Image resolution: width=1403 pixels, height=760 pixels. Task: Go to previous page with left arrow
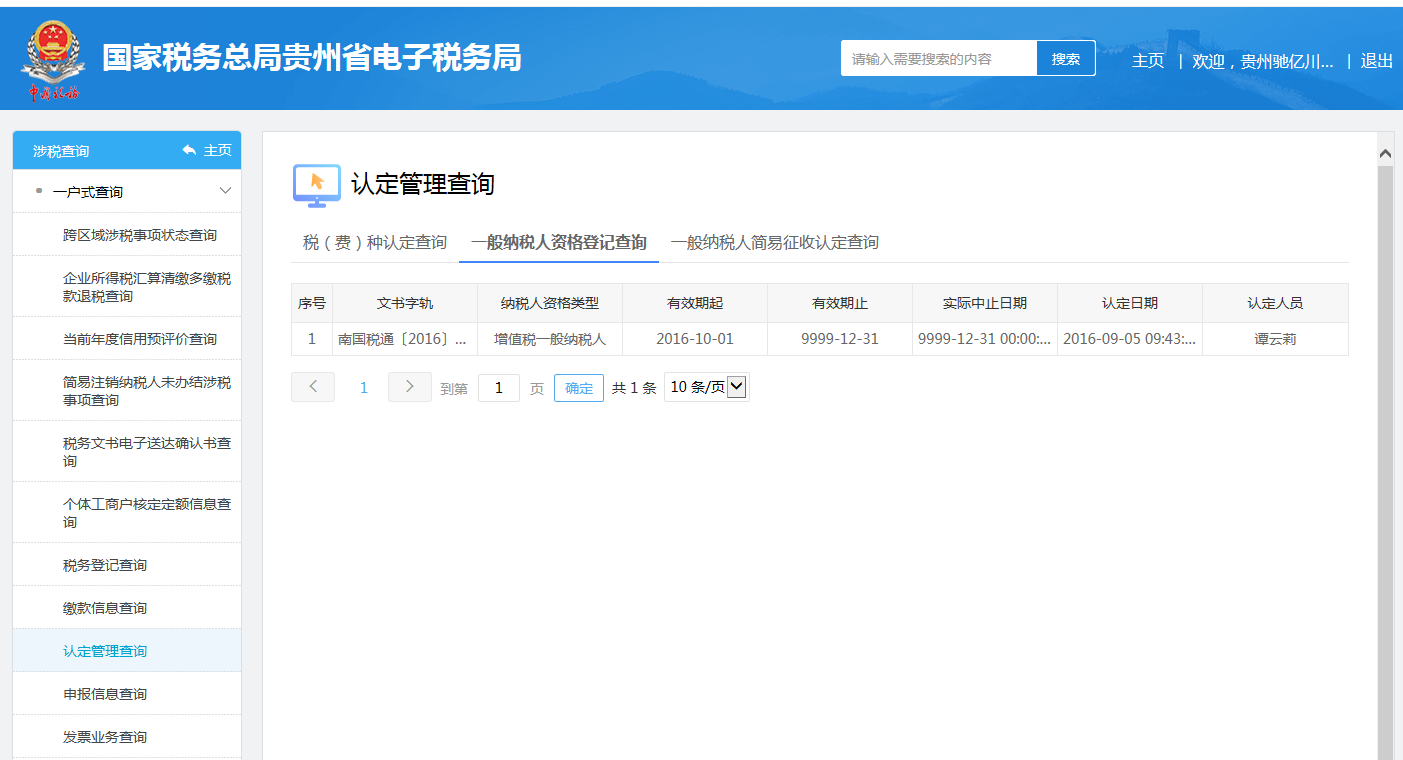313,387
